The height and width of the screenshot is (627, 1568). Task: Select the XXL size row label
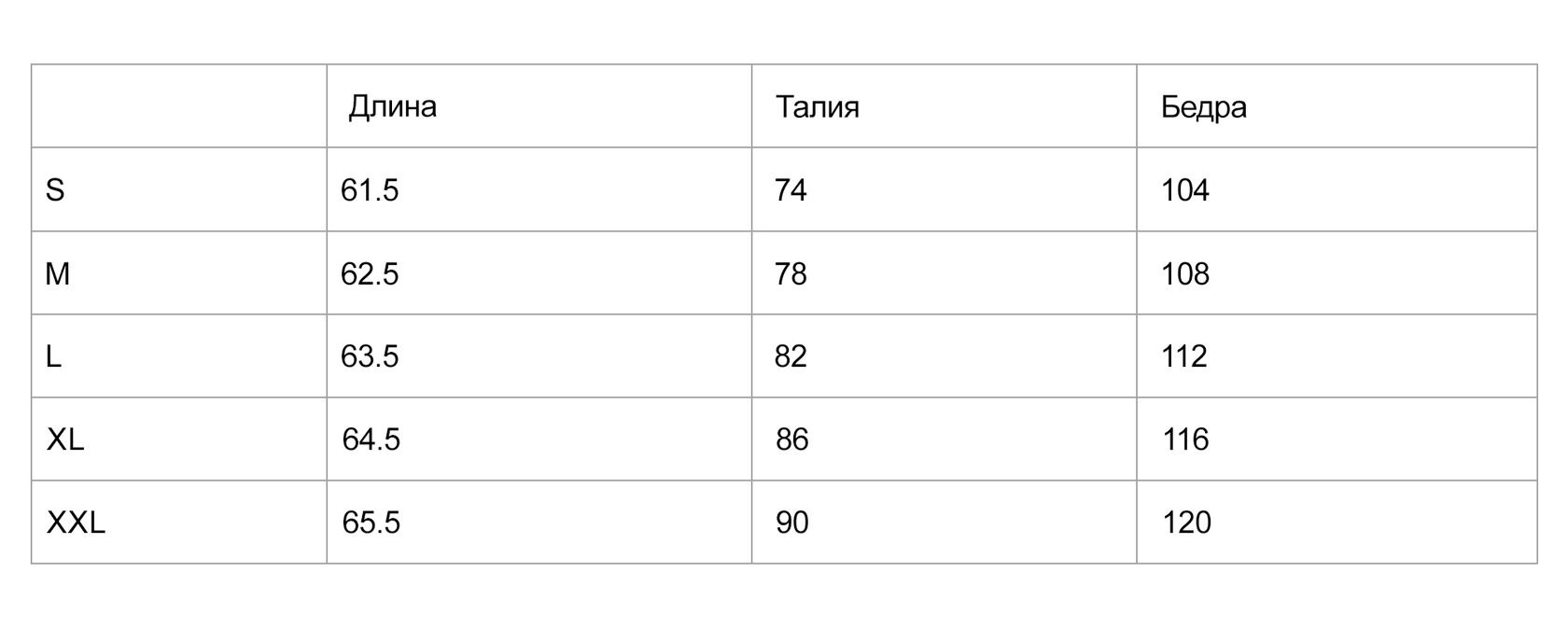pyautogui.click(x=76, y=522)
